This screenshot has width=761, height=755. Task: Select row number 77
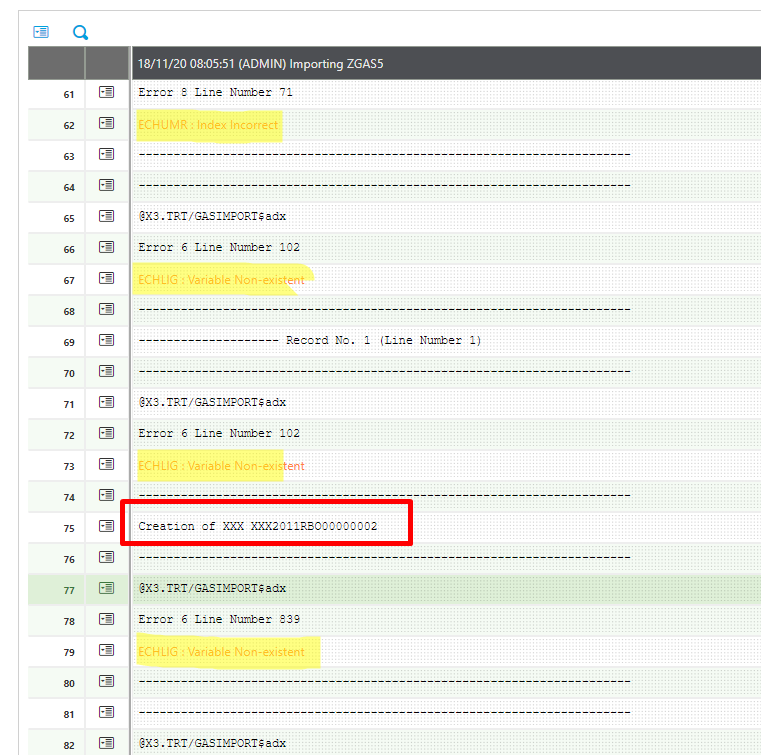coord(69,590)
